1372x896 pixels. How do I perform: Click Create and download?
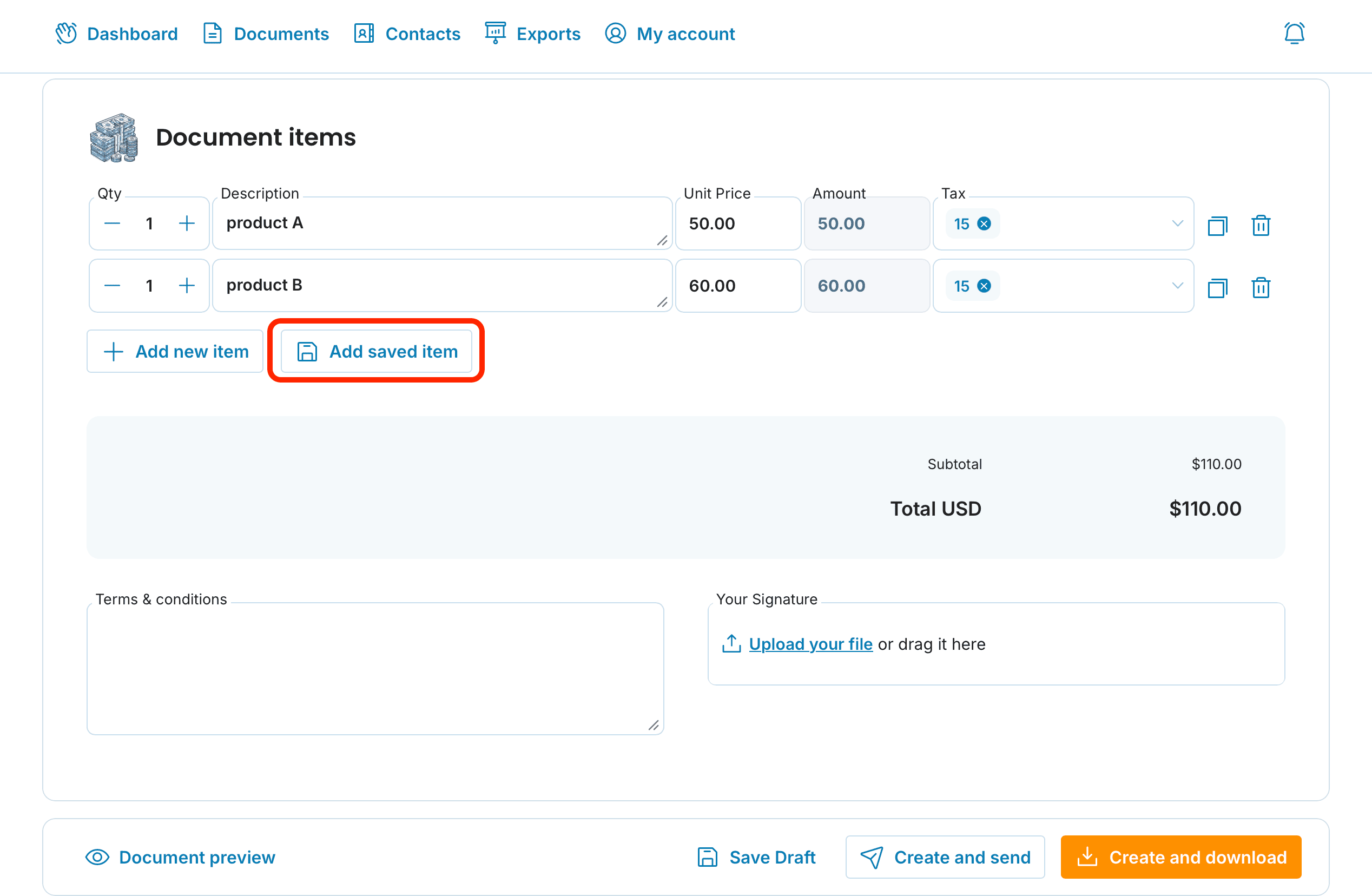(x=1180, y=857)
